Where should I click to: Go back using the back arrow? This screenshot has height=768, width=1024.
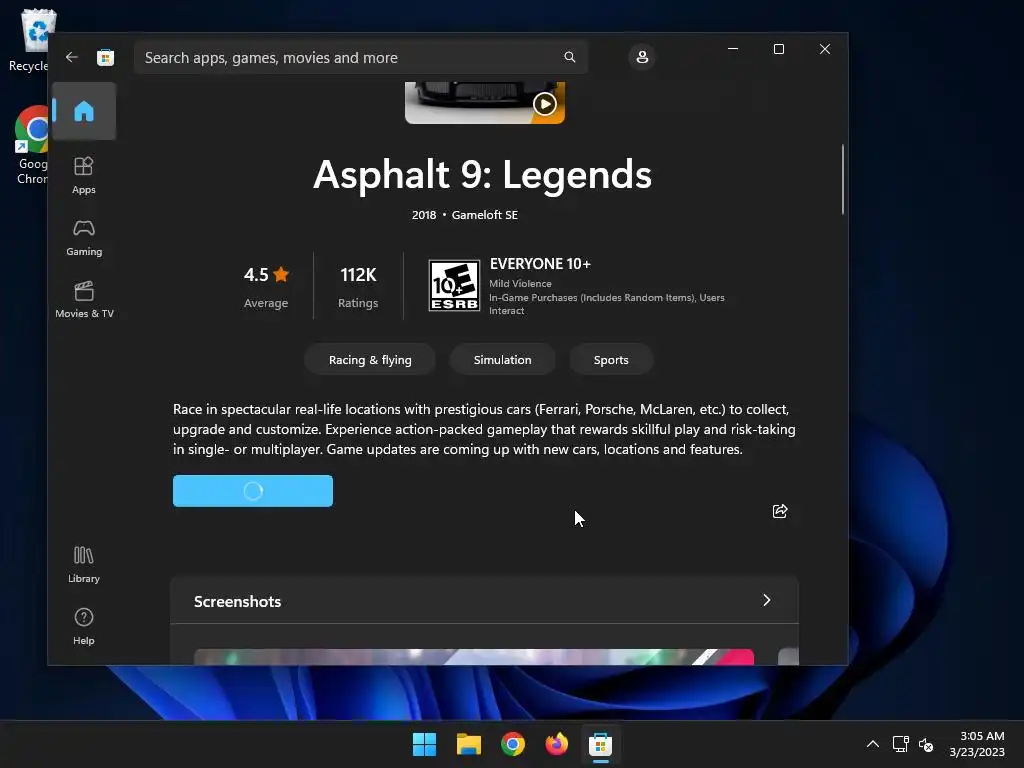(x=72, y=57)
